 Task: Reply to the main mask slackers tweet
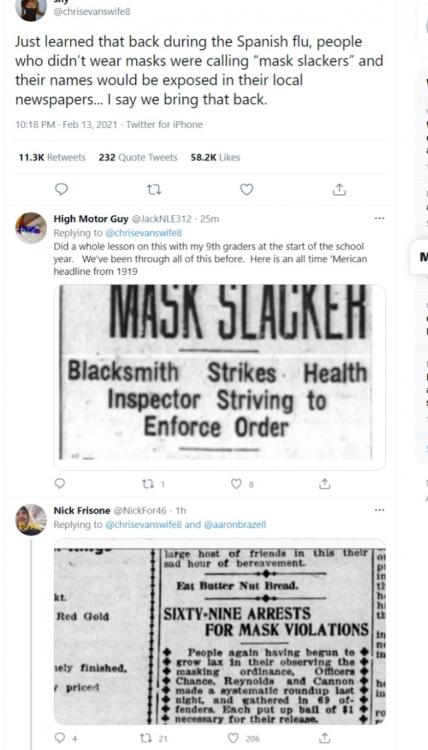61,189
